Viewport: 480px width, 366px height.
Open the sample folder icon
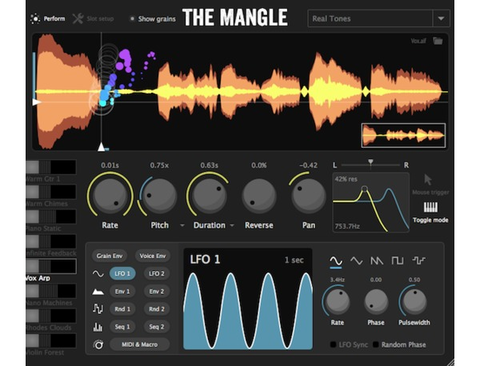(x=438, y=41)
